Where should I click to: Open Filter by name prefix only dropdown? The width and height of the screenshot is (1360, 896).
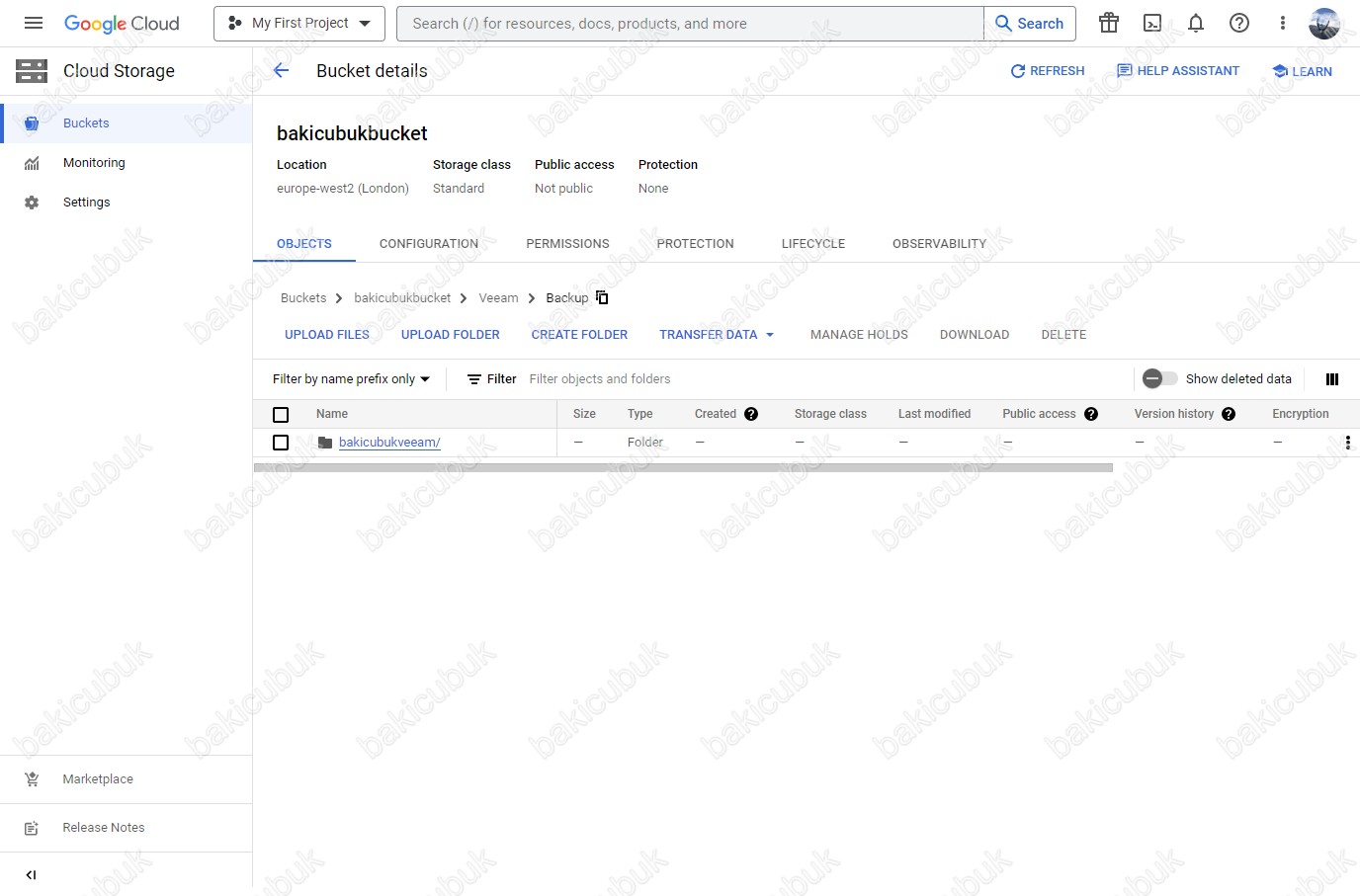[x=352, y=379]
